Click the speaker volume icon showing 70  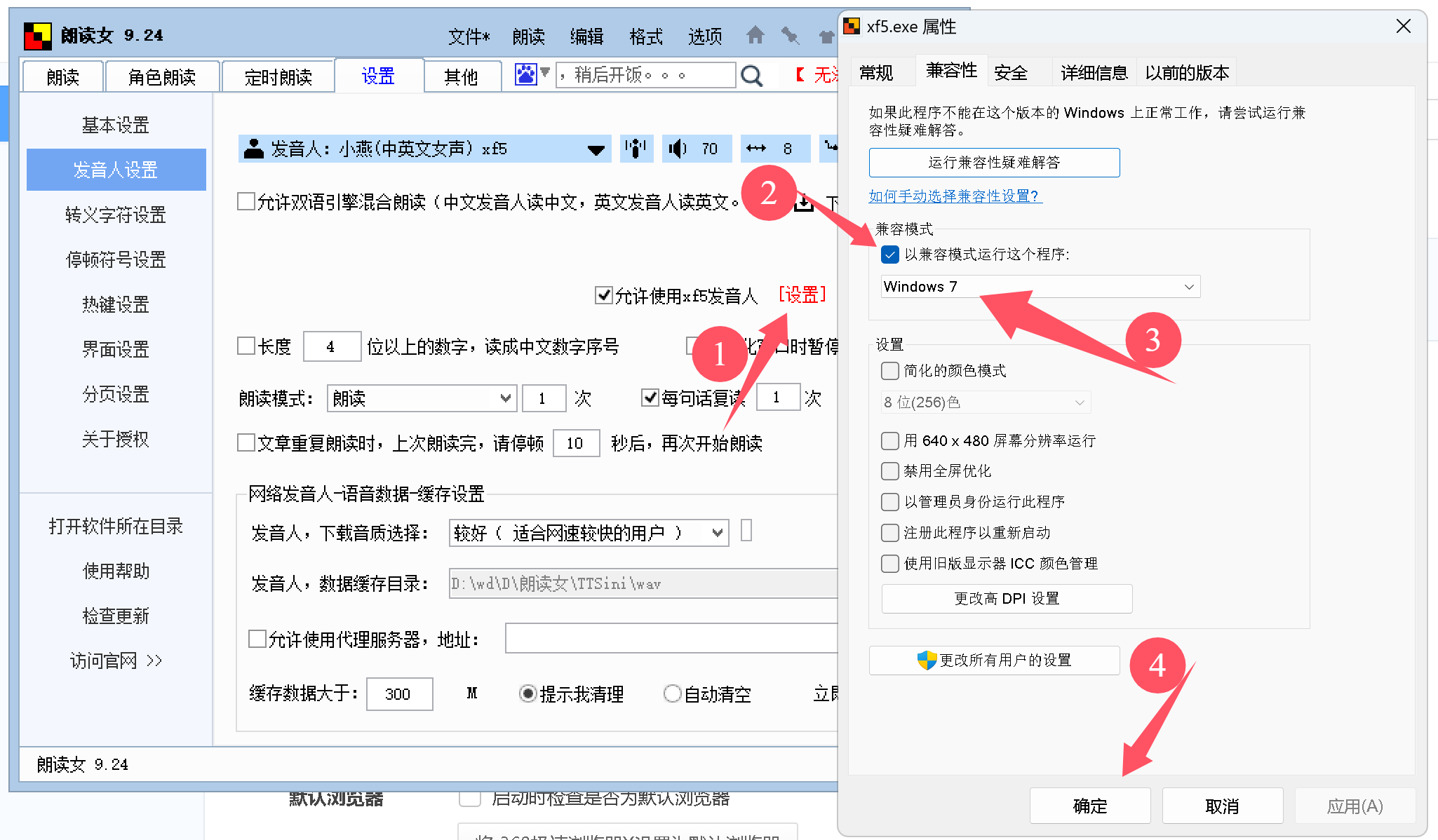point(677,148)
